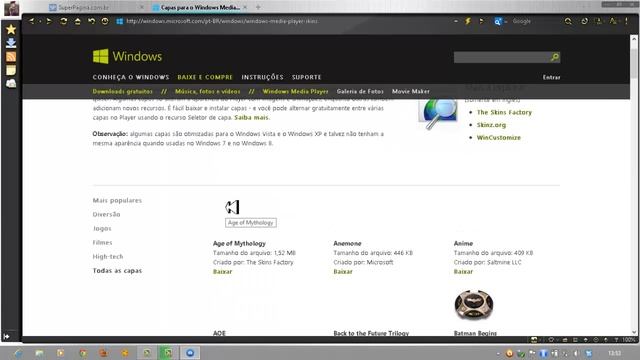Follow the Saiba mais link
This screenshot has height=360, width=640.
pos(251,118)
